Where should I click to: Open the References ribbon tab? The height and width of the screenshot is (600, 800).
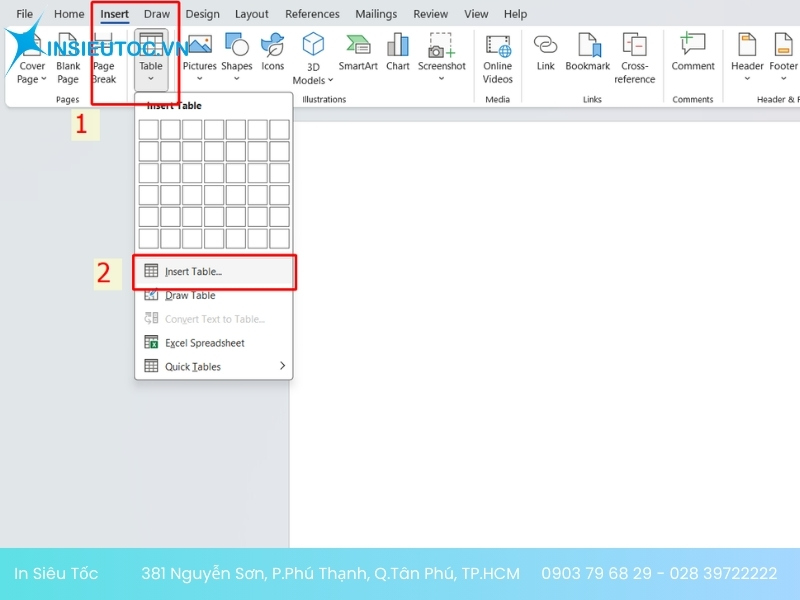[312, 14]
